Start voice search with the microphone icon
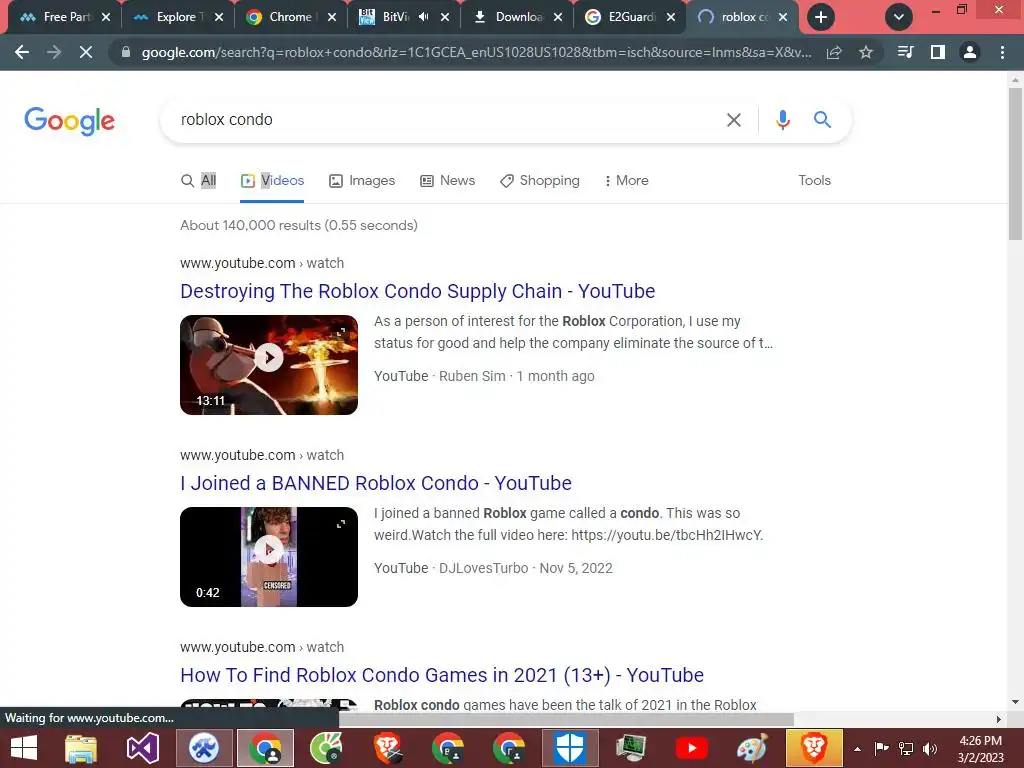Image resolution: width=1024 pixels, height=768 pixels. (x=783, y=120)
